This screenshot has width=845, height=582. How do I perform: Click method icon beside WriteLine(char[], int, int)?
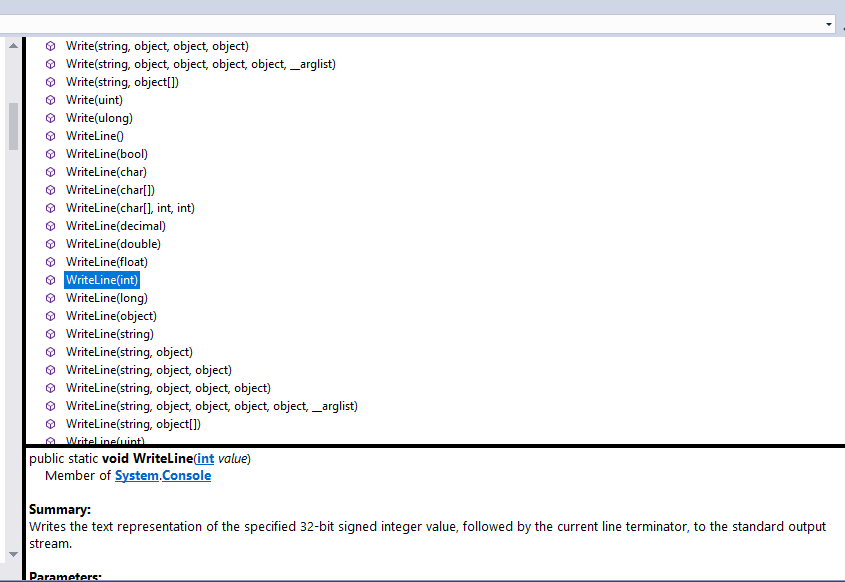click(x=51, y=208)
